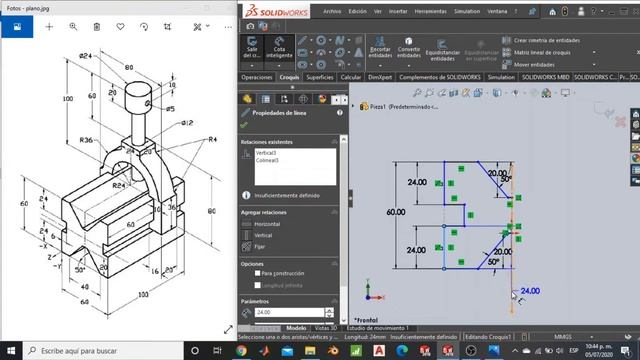Expand Salir del croquis dropdown arrow
The image size is (640, 360).
[x=252, y=66]
